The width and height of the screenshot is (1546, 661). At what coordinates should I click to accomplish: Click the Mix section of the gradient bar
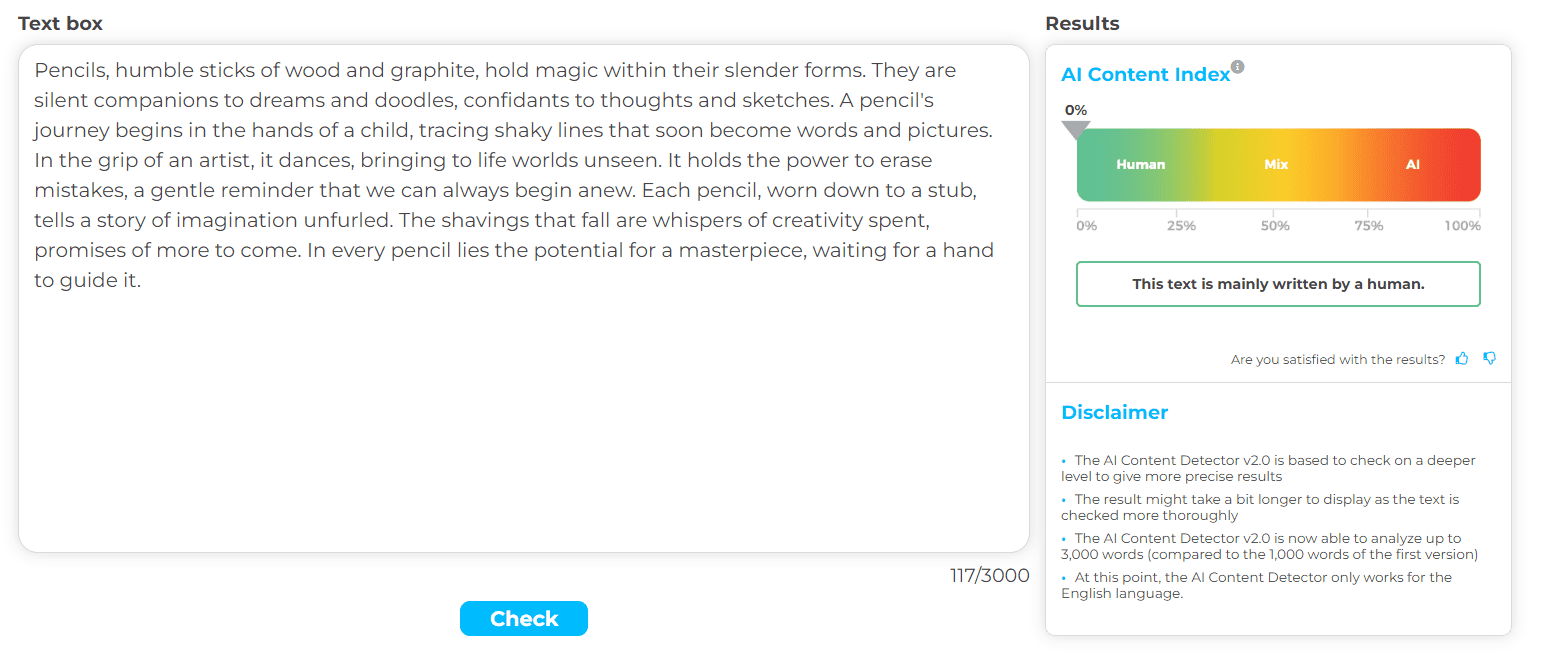(x=1276, y=165)
